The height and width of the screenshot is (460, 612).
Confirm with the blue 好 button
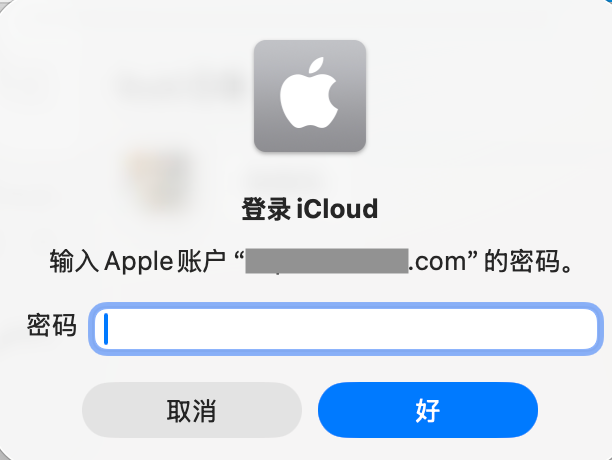point(428,410)
